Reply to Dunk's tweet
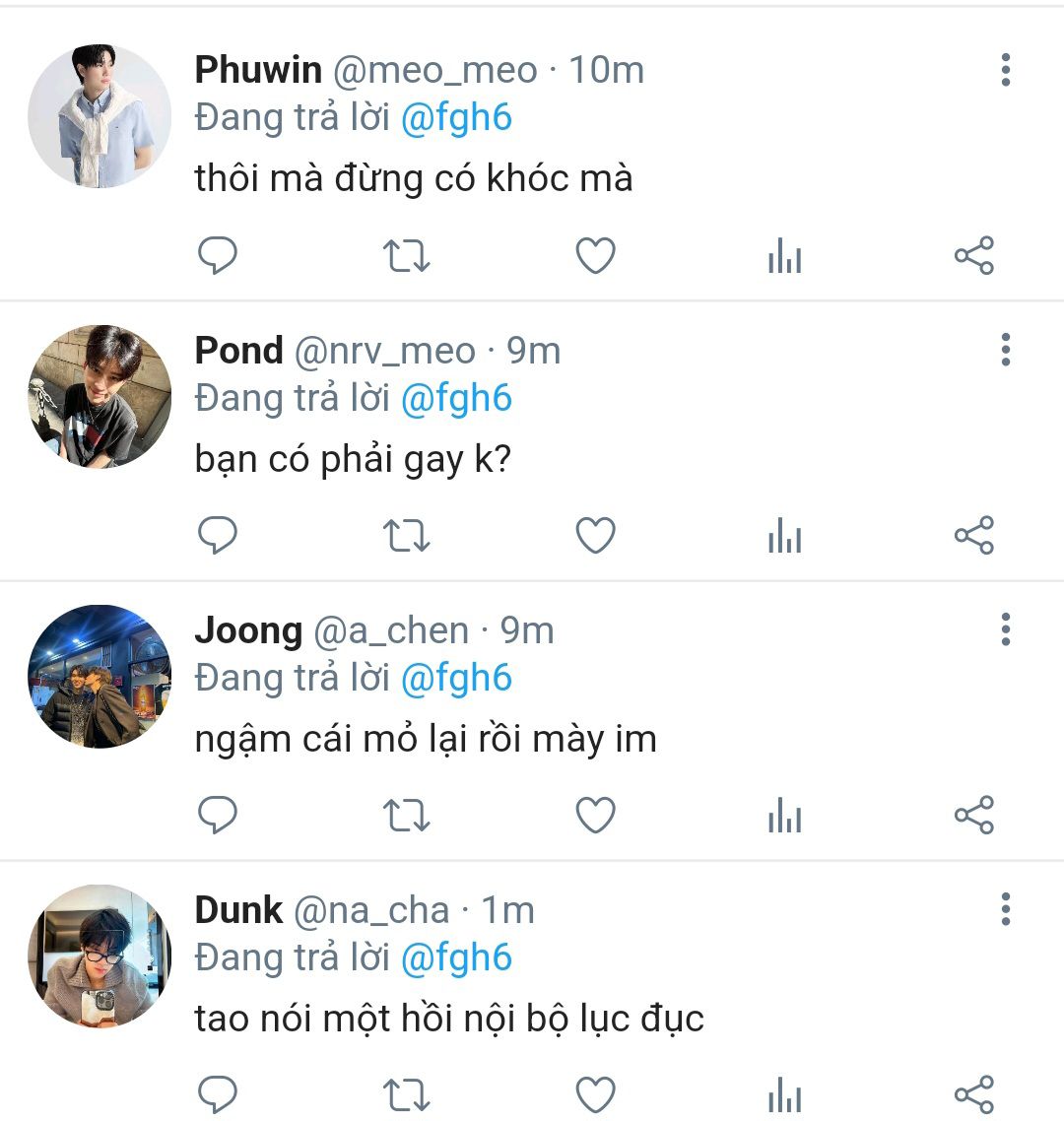The height and width of the screenshot is (1121, 1064). [x=218, y=1093]
